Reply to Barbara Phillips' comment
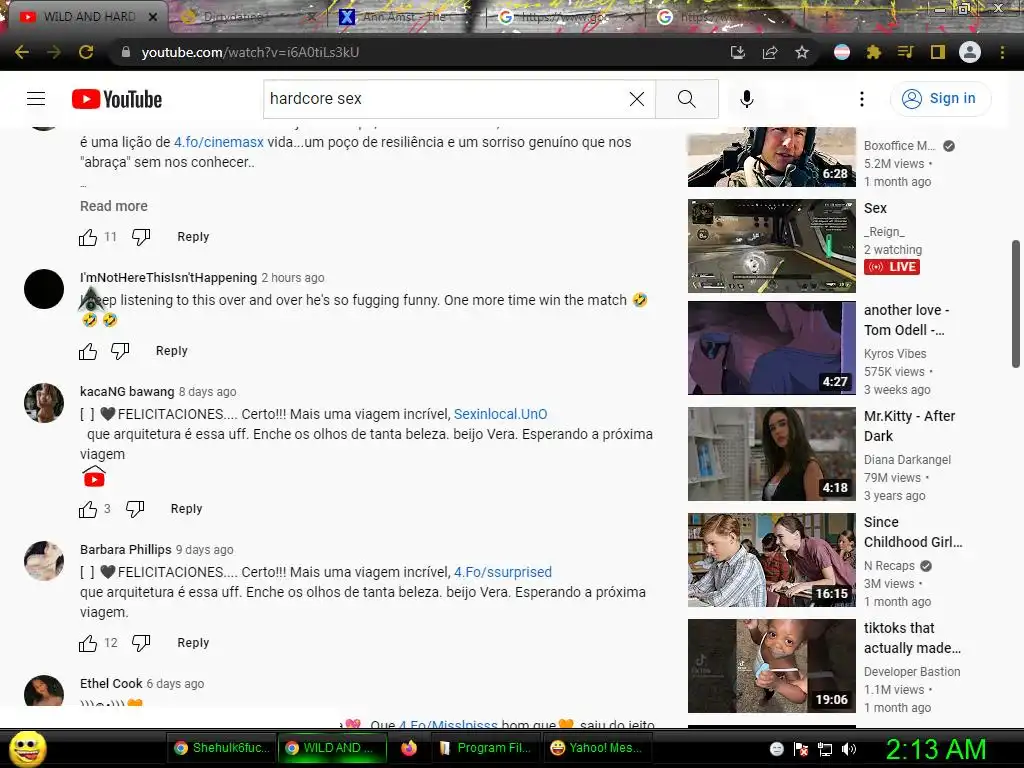Image resolution: width=1024 pixels, height=768 pixels. [x=193, y=643]
